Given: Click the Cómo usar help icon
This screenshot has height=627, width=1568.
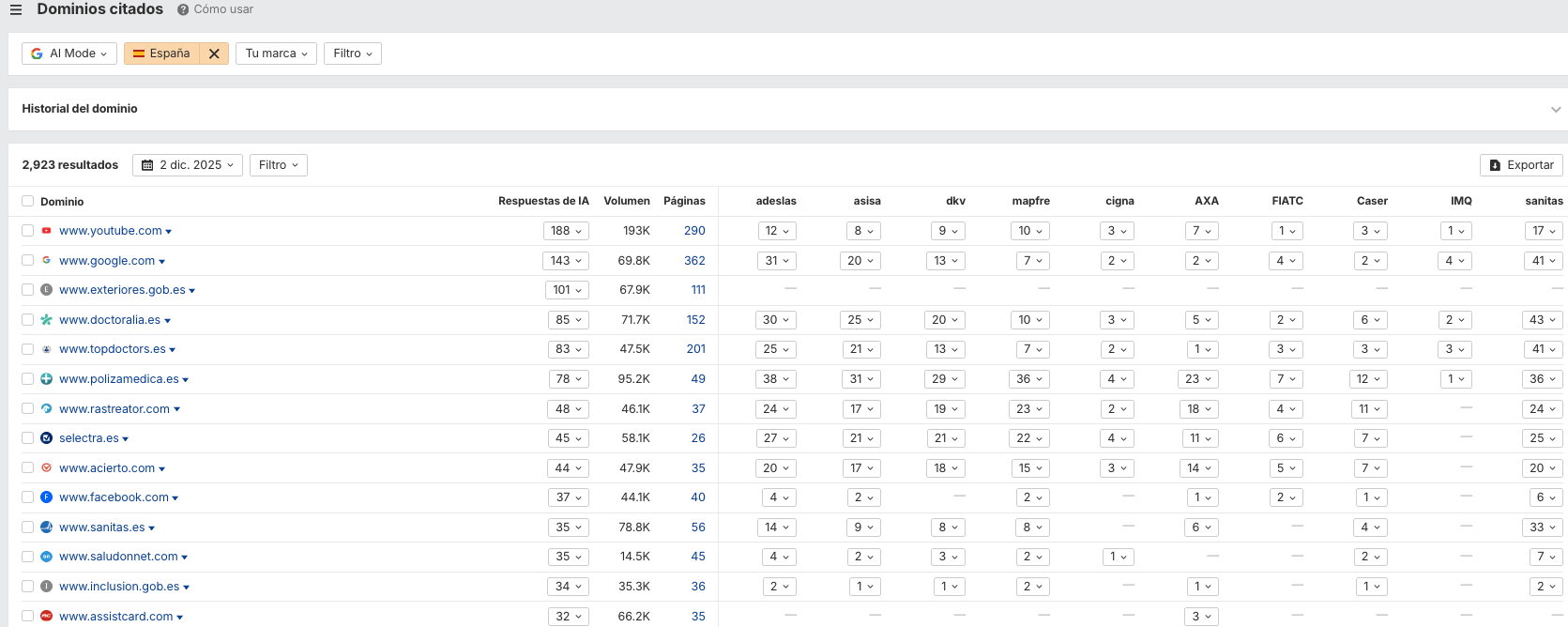Looking at the screenshot, I should point(183,9).
